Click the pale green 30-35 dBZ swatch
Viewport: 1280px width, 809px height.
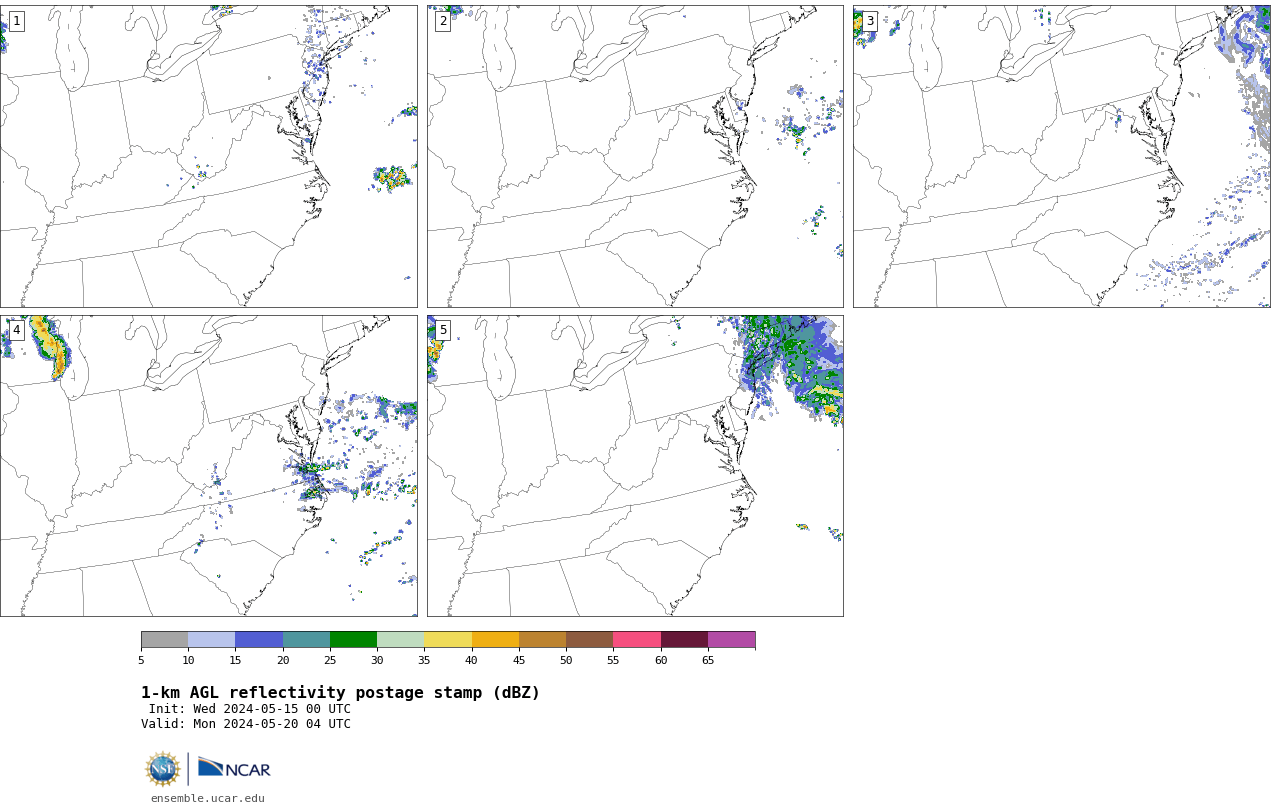400,640
